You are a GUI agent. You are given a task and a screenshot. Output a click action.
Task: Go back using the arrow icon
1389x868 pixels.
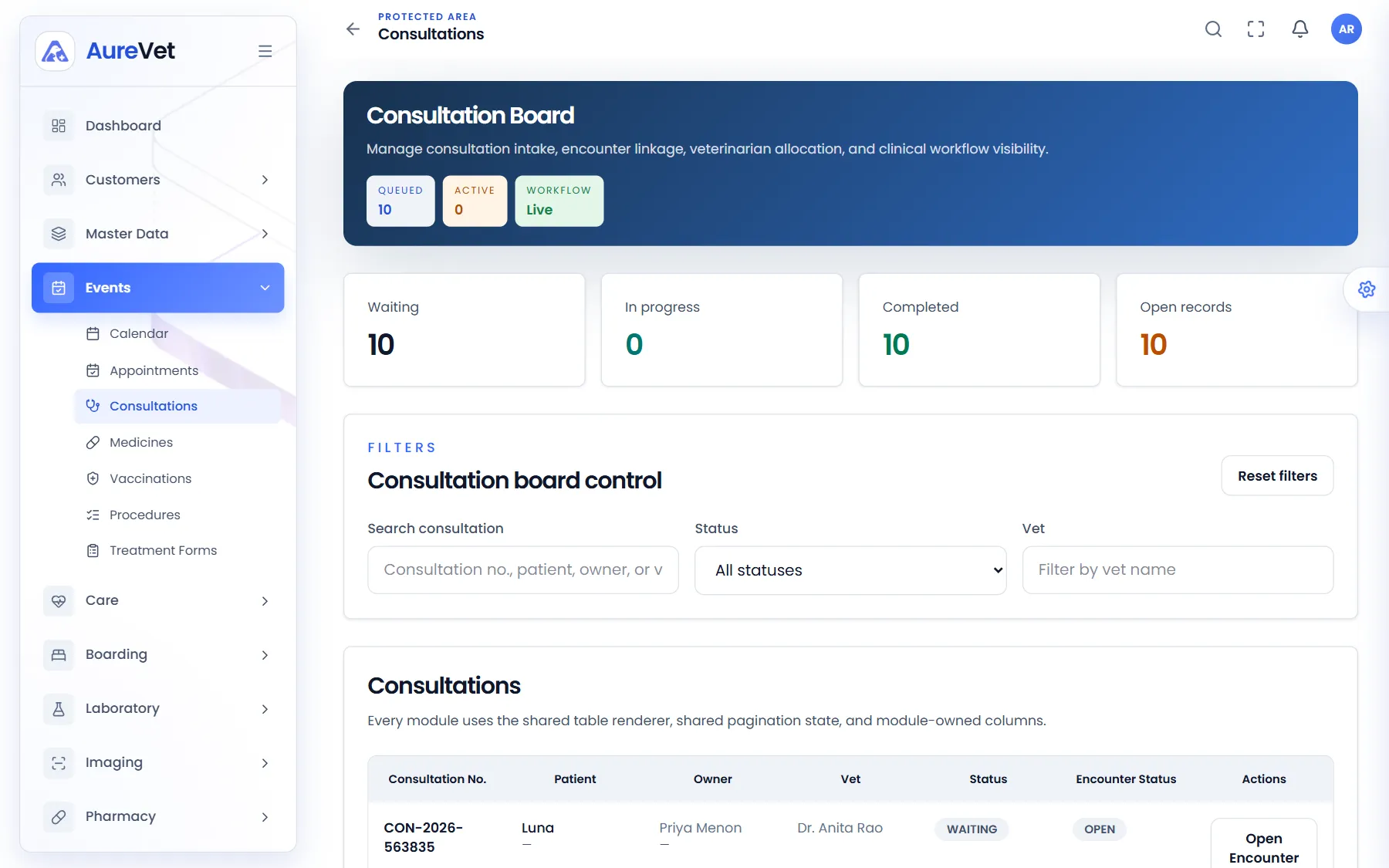(x=353, y=29)
